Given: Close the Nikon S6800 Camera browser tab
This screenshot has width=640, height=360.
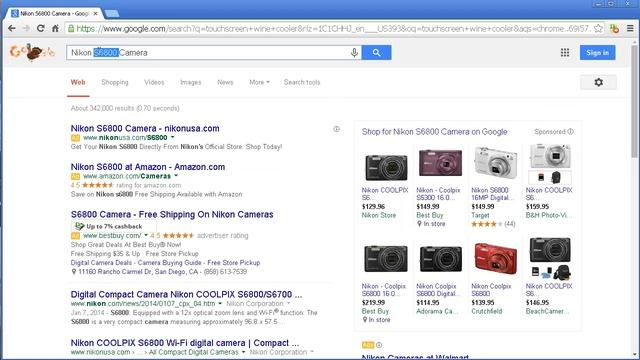Looking at the screenshot, I should (x=96, y=13).
